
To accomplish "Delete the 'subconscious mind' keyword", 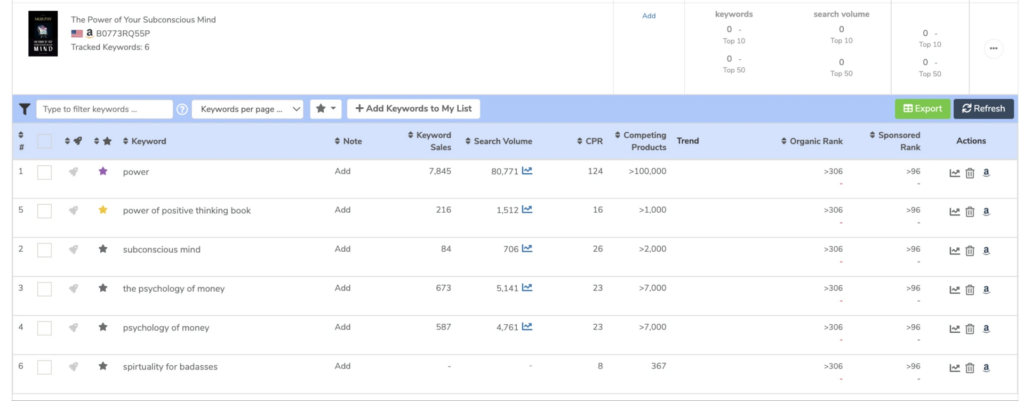I will [970, 250].
